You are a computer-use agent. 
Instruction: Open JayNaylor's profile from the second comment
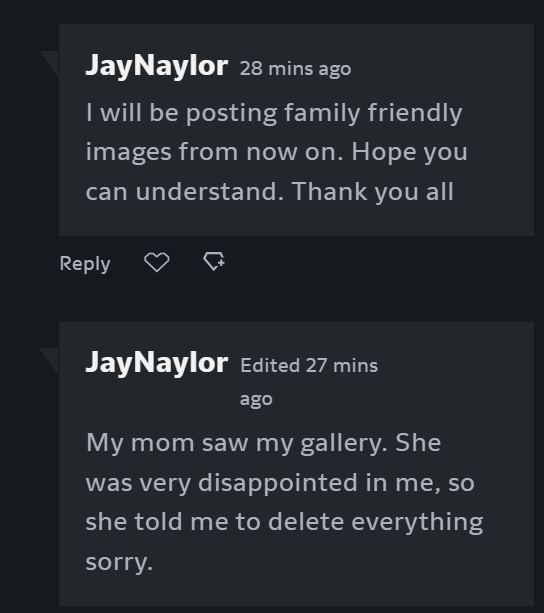point(156,363)
